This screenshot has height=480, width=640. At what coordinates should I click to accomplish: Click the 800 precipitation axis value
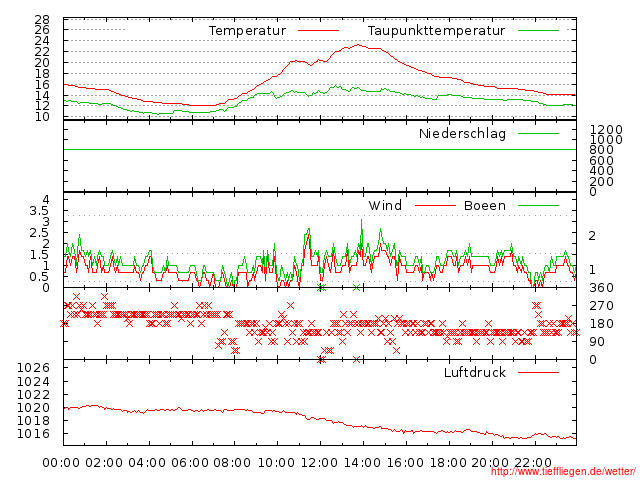[x=601, y=150]
